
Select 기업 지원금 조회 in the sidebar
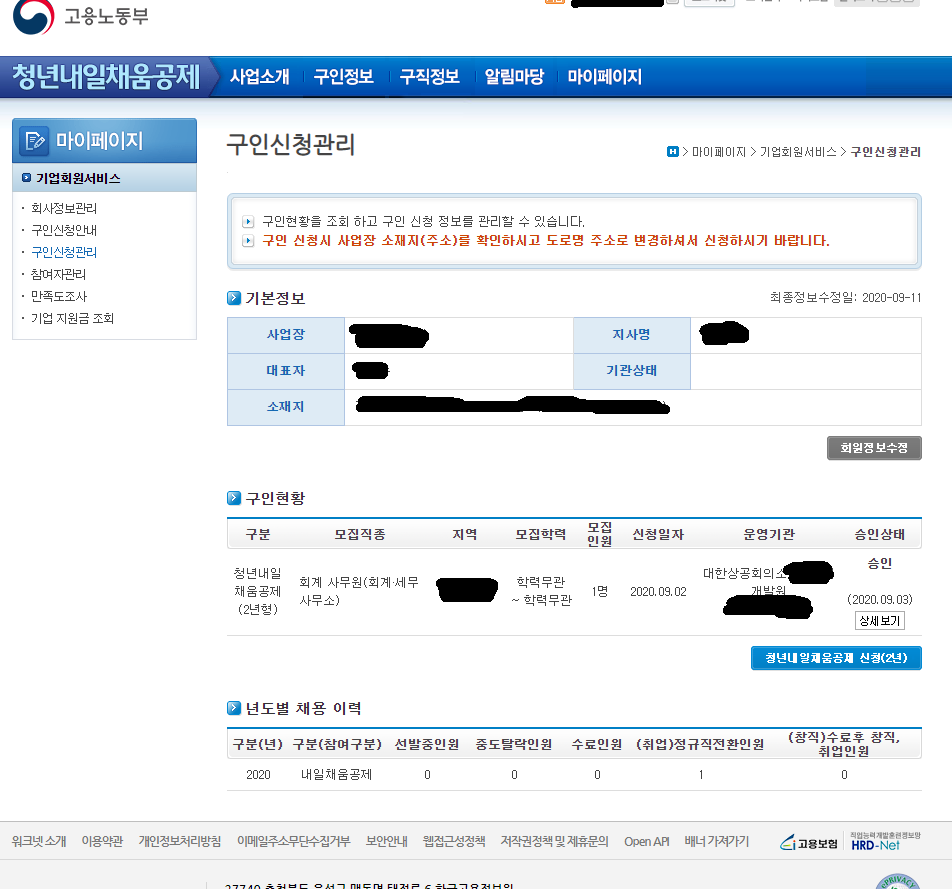[x=72, y=318]
